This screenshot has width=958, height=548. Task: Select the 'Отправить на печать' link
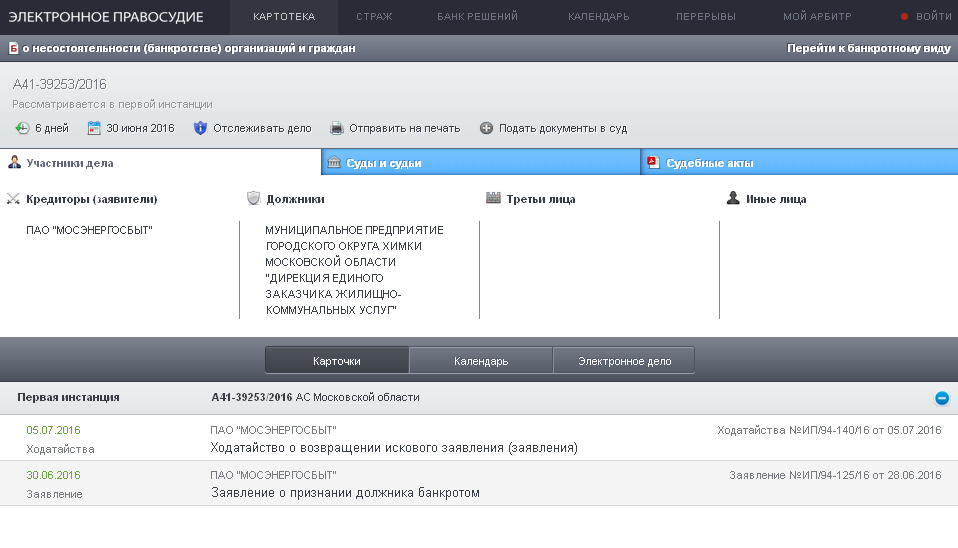404,128
